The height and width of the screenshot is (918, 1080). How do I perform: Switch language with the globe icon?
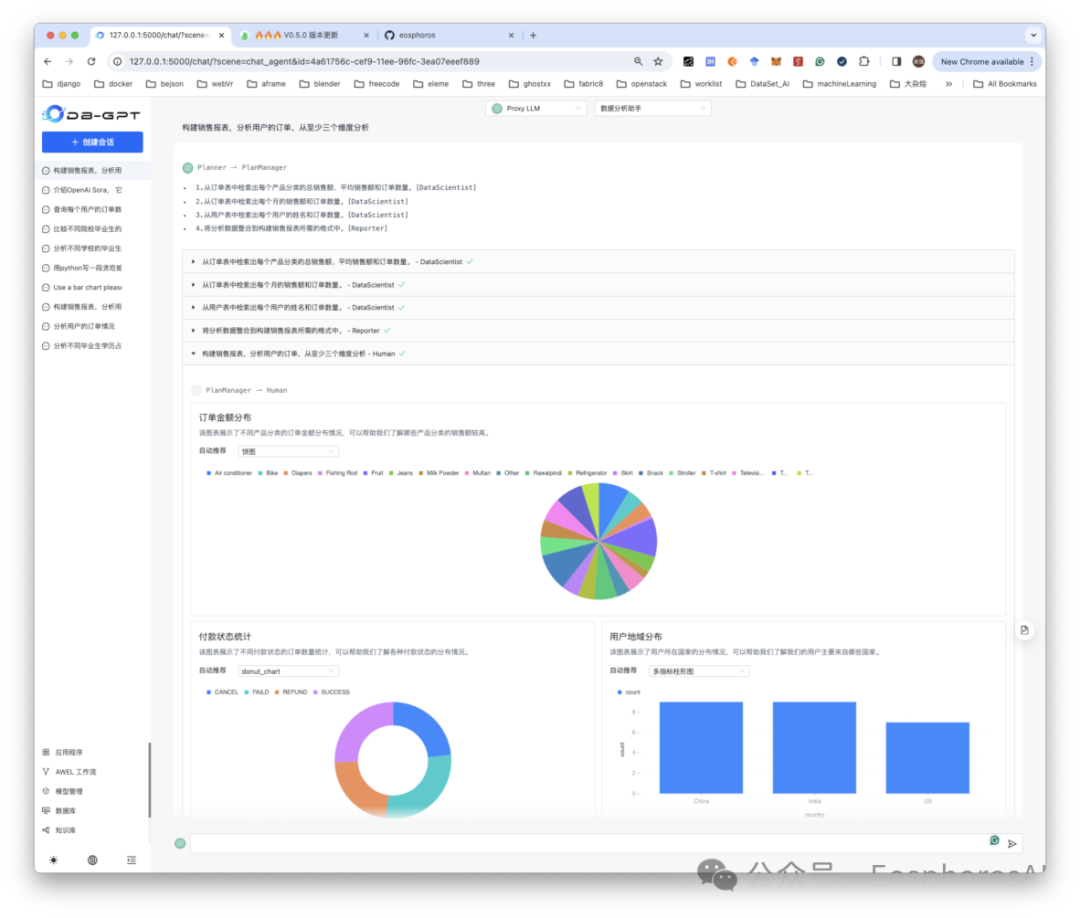point(92,859)
